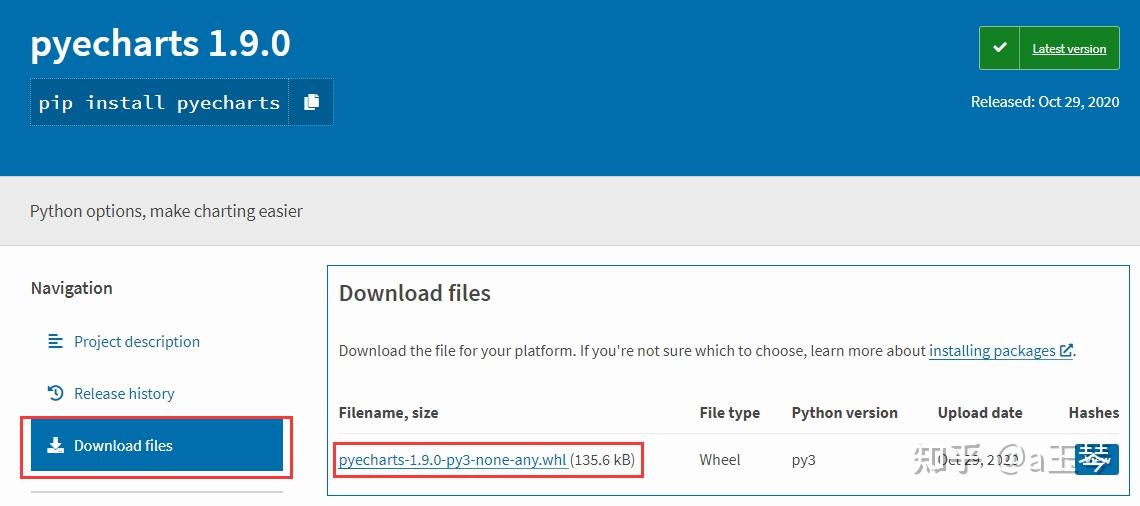Image resolution: width=1140 pixels, height=506 pixels.
Task: Click the pip install pyecharts command text
Action: tap(159, 103)
